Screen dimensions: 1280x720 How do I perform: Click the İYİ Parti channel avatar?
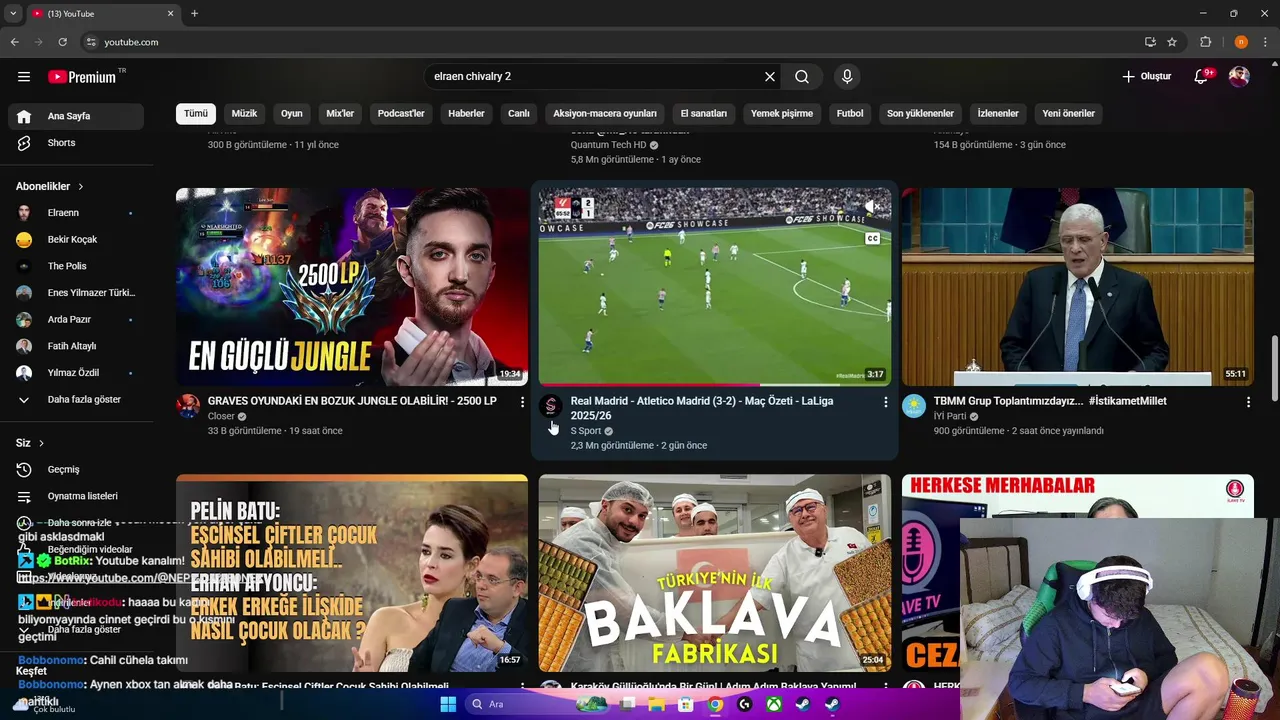point(914,406)
